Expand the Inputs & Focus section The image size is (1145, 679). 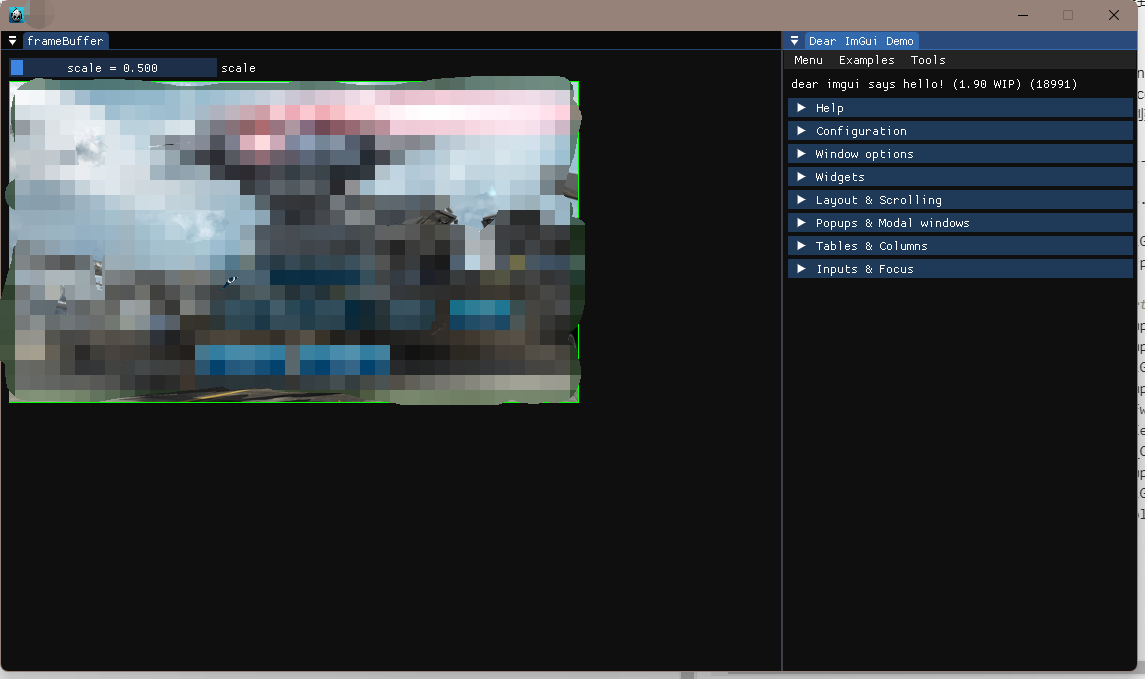[960, 269]
